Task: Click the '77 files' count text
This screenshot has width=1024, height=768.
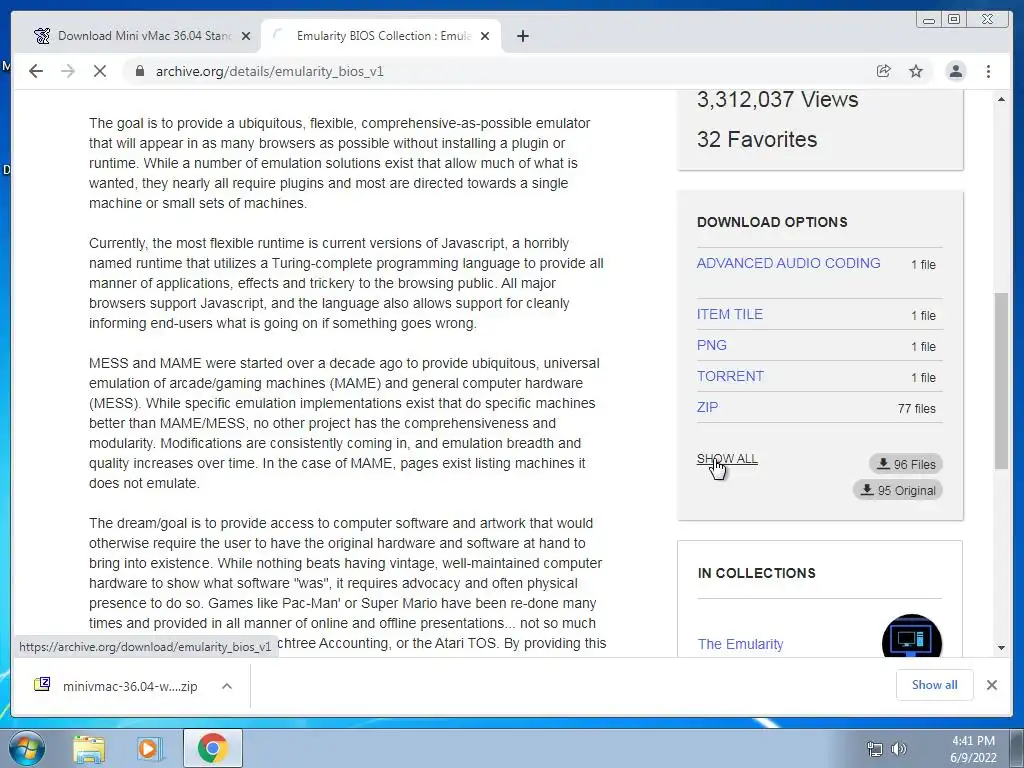Action: click(916, 409)
